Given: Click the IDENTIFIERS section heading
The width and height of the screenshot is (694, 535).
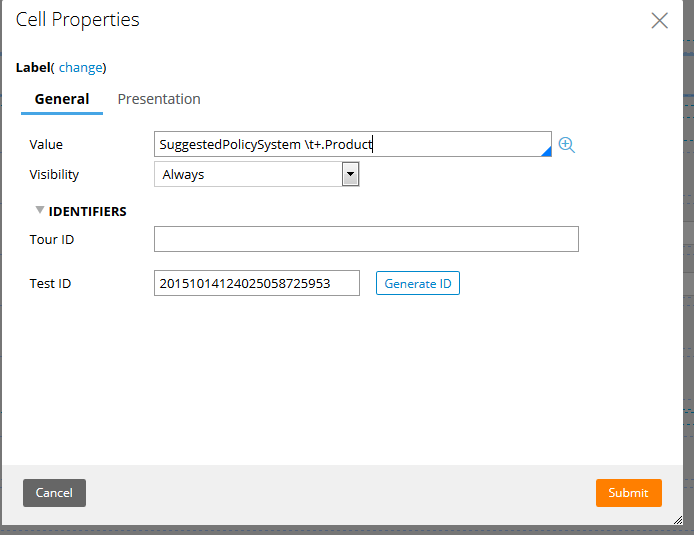Looking at the screenshot, I should pyautogui.click(x=87, y=212).
